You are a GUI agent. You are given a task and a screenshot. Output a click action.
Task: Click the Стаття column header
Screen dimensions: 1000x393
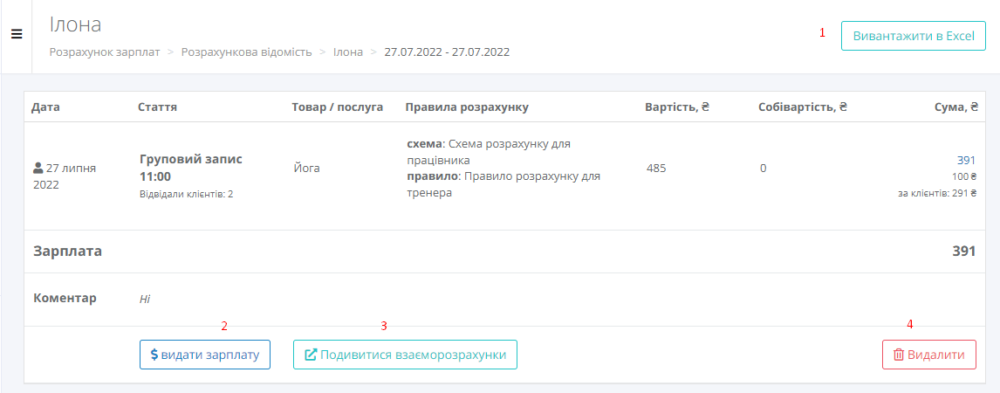point(158,107)
